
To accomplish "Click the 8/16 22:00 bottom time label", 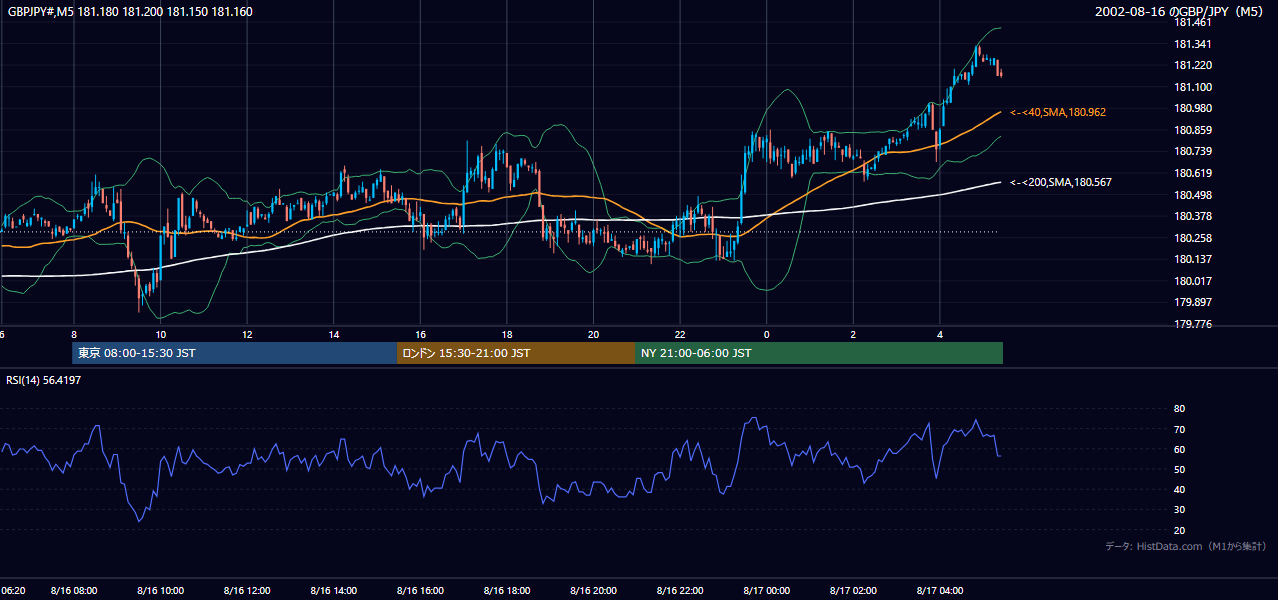I will click(x=680, y=591).
